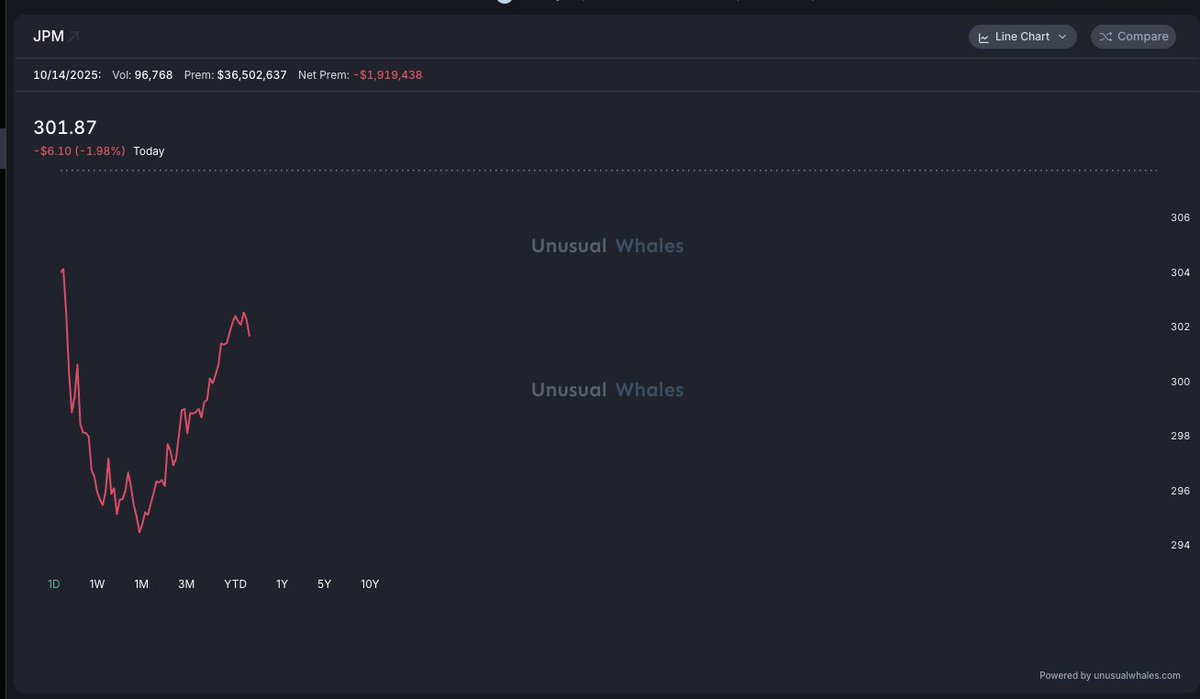Image resolution: width=1200 pixels, height=699 pixels.
Task: Click the -$6.10 (-1.98%) change value
Action: 80,151
